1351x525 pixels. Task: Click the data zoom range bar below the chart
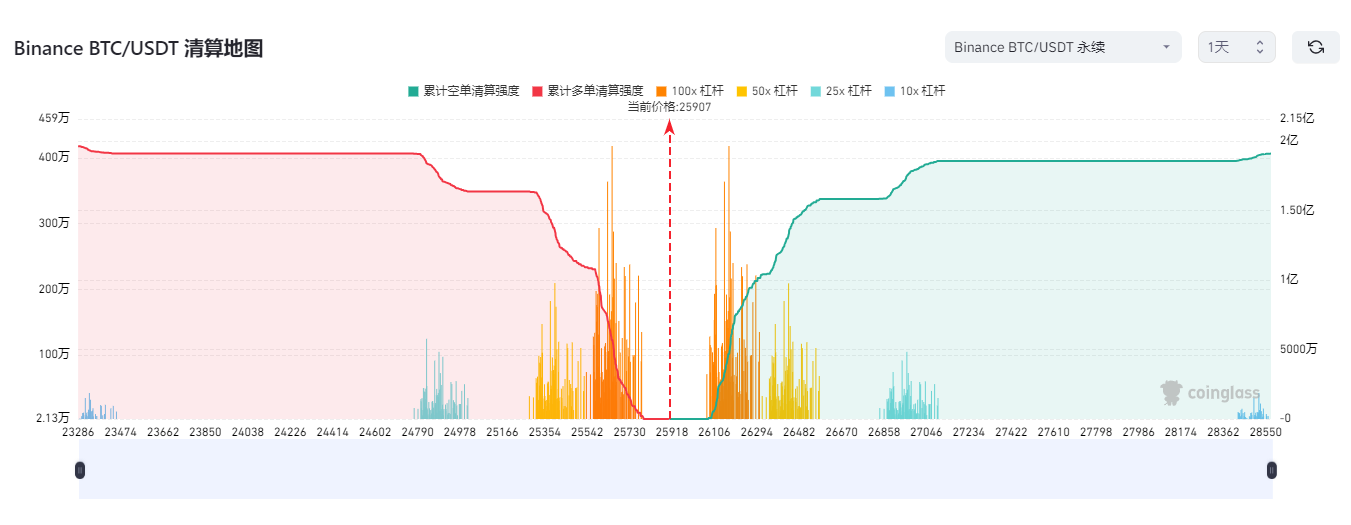pyautogui.click(x=676, y=469)
